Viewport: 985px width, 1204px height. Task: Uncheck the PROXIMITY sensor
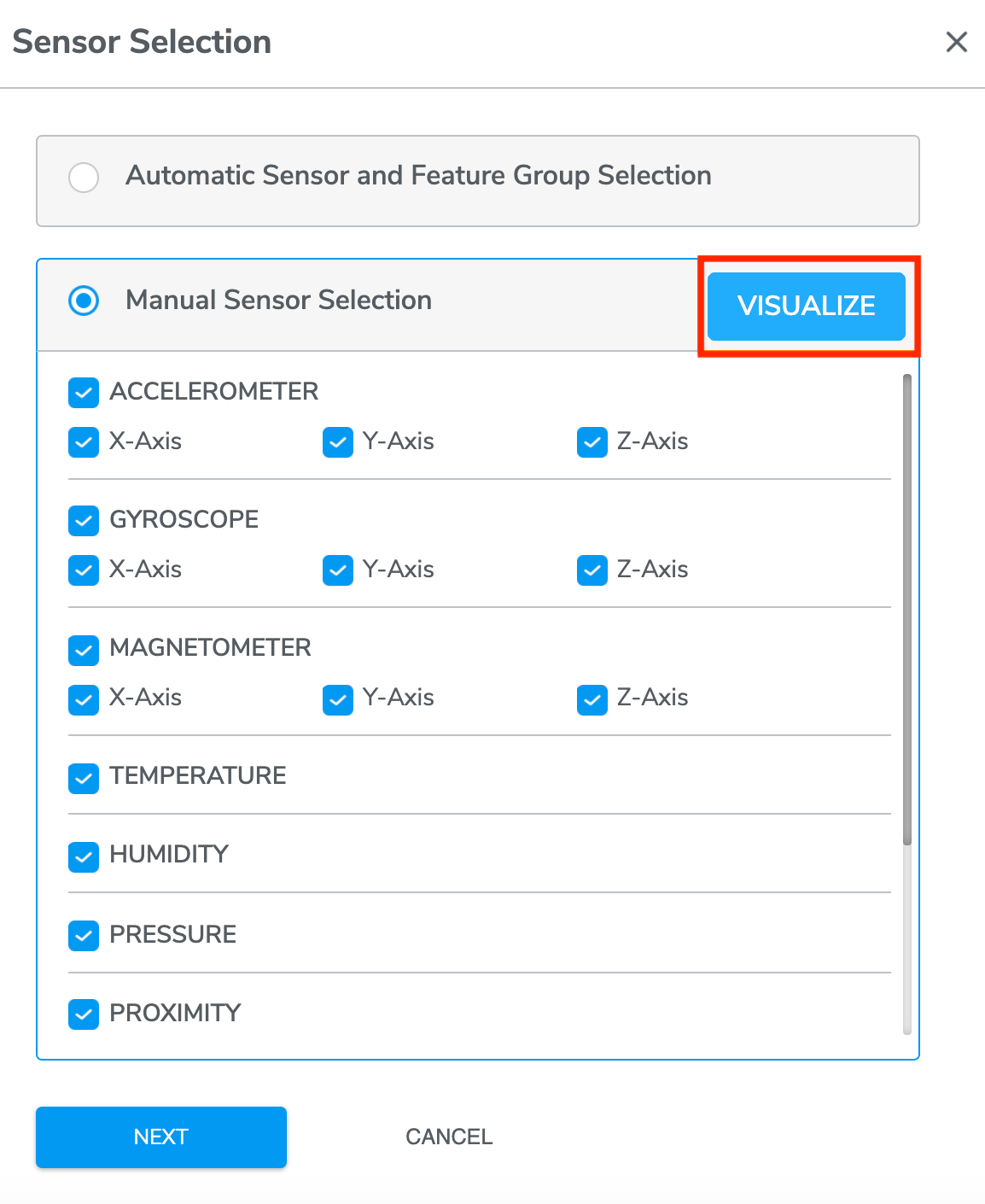point(84,1014)
